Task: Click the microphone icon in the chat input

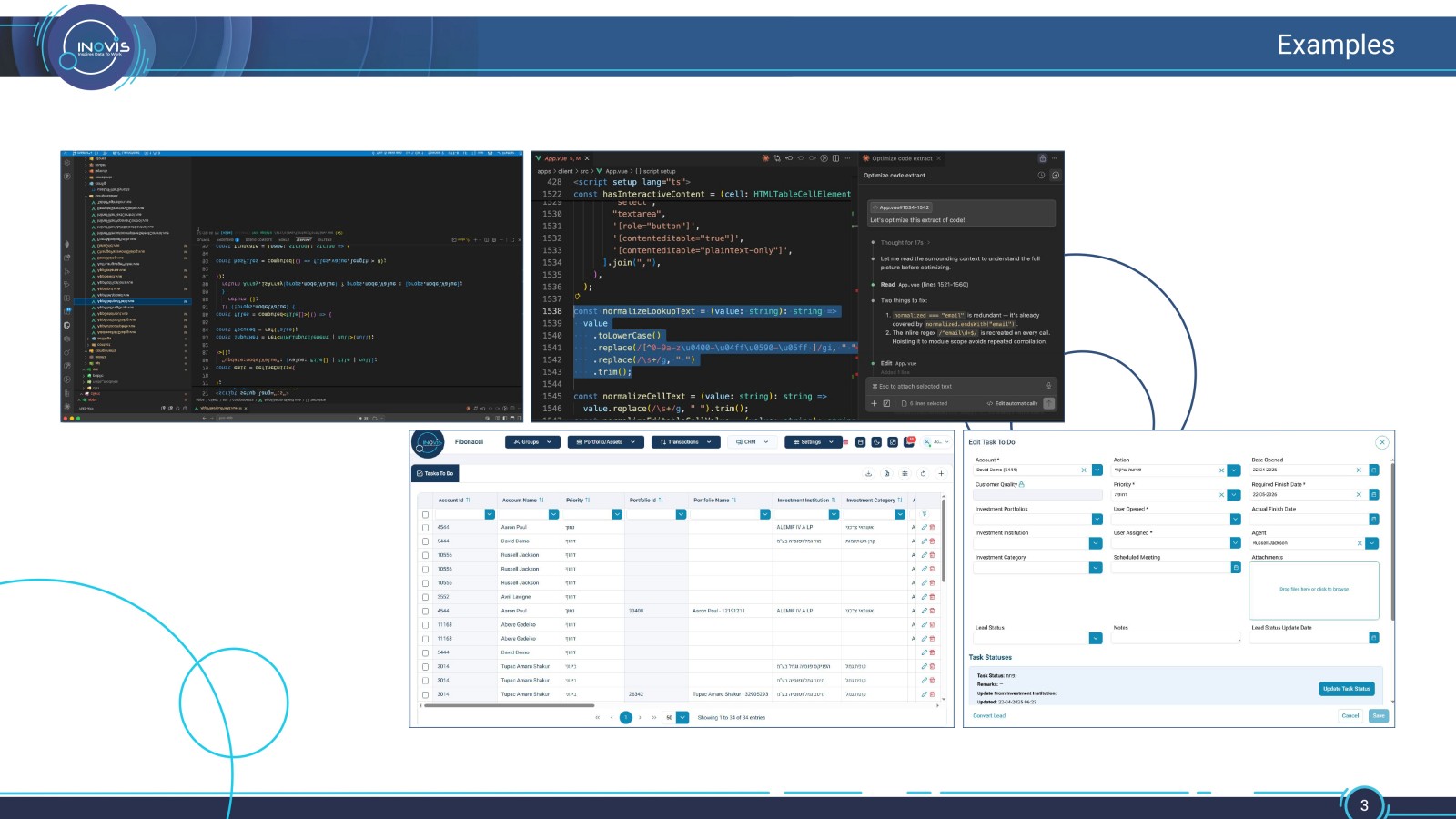Action: point(1048,386)
